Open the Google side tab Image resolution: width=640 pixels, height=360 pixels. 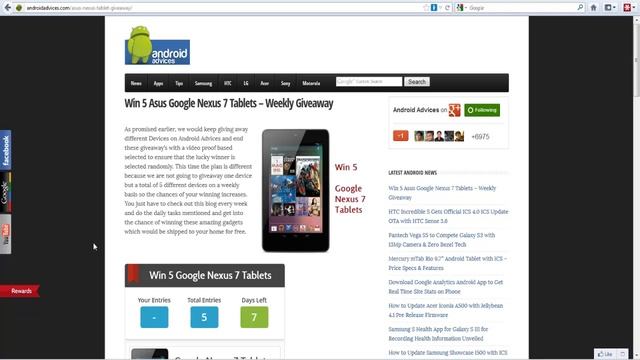6,192
